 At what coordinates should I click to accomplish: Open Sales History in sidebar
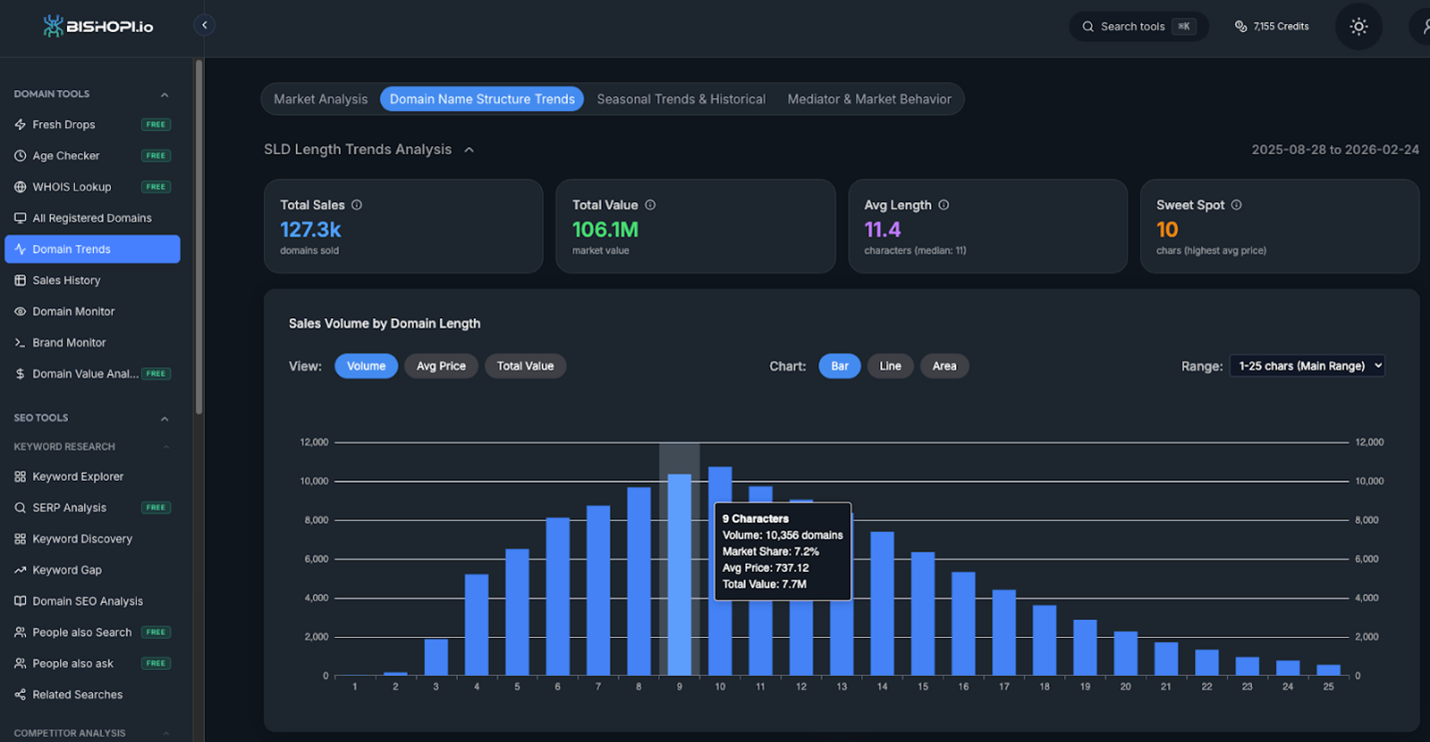tap(66, 281)
